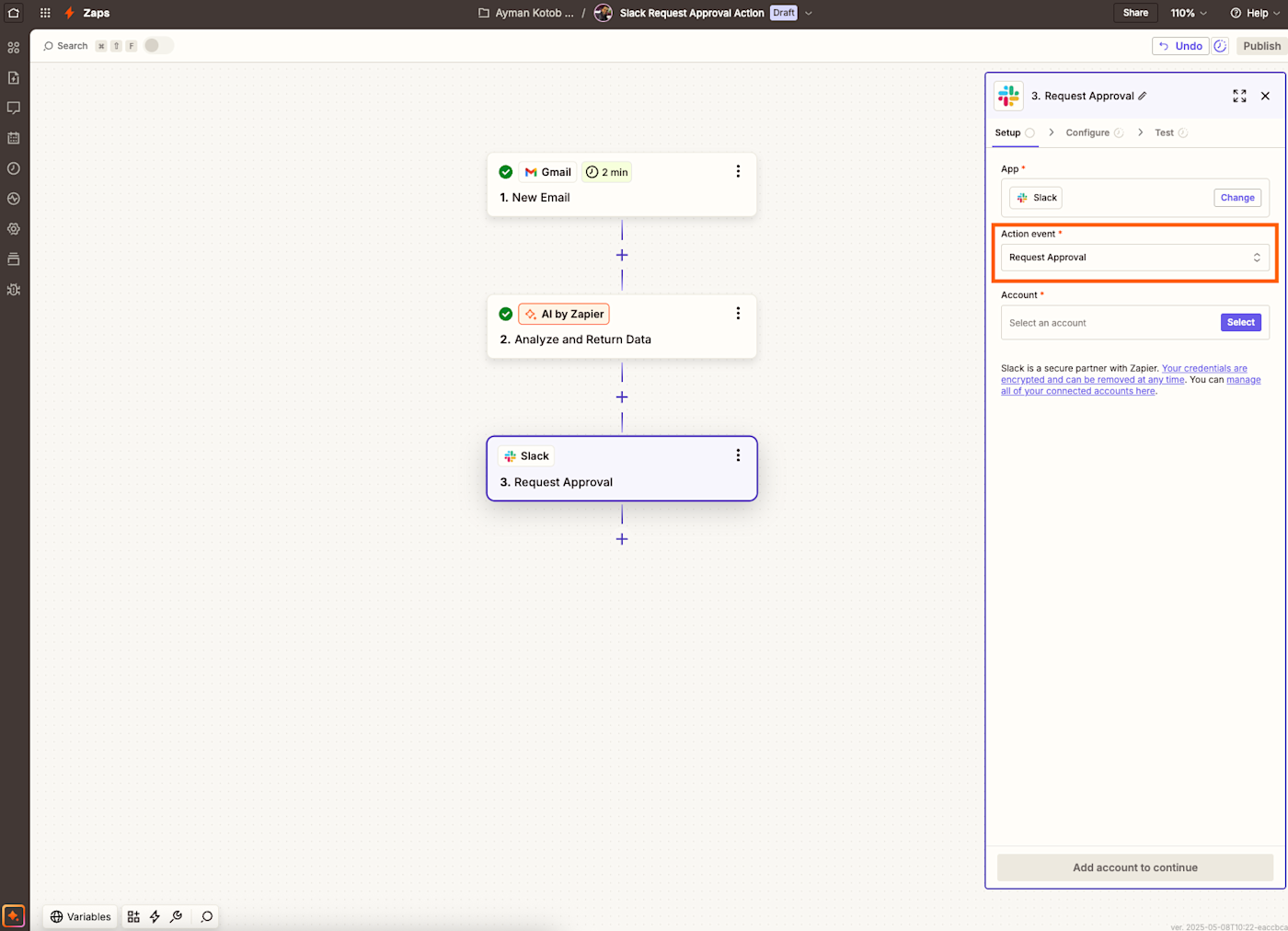Open the pulse status icon in sidebar

14,199
